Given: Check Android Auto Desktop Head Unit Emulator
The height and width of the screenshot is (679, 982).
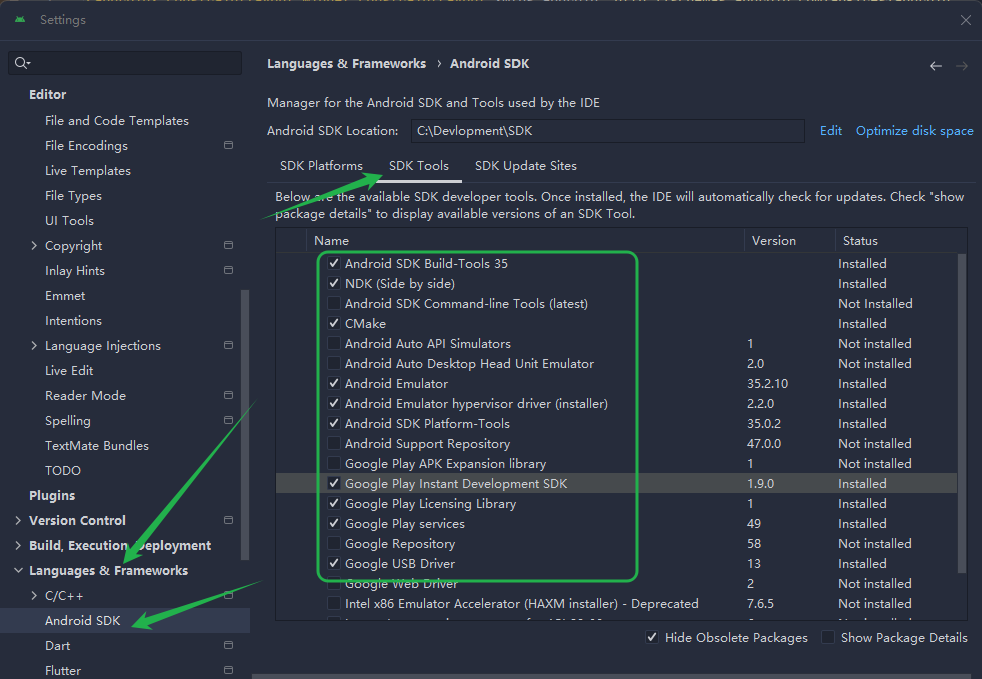Looking at the screenshot, I should [334, 364].
